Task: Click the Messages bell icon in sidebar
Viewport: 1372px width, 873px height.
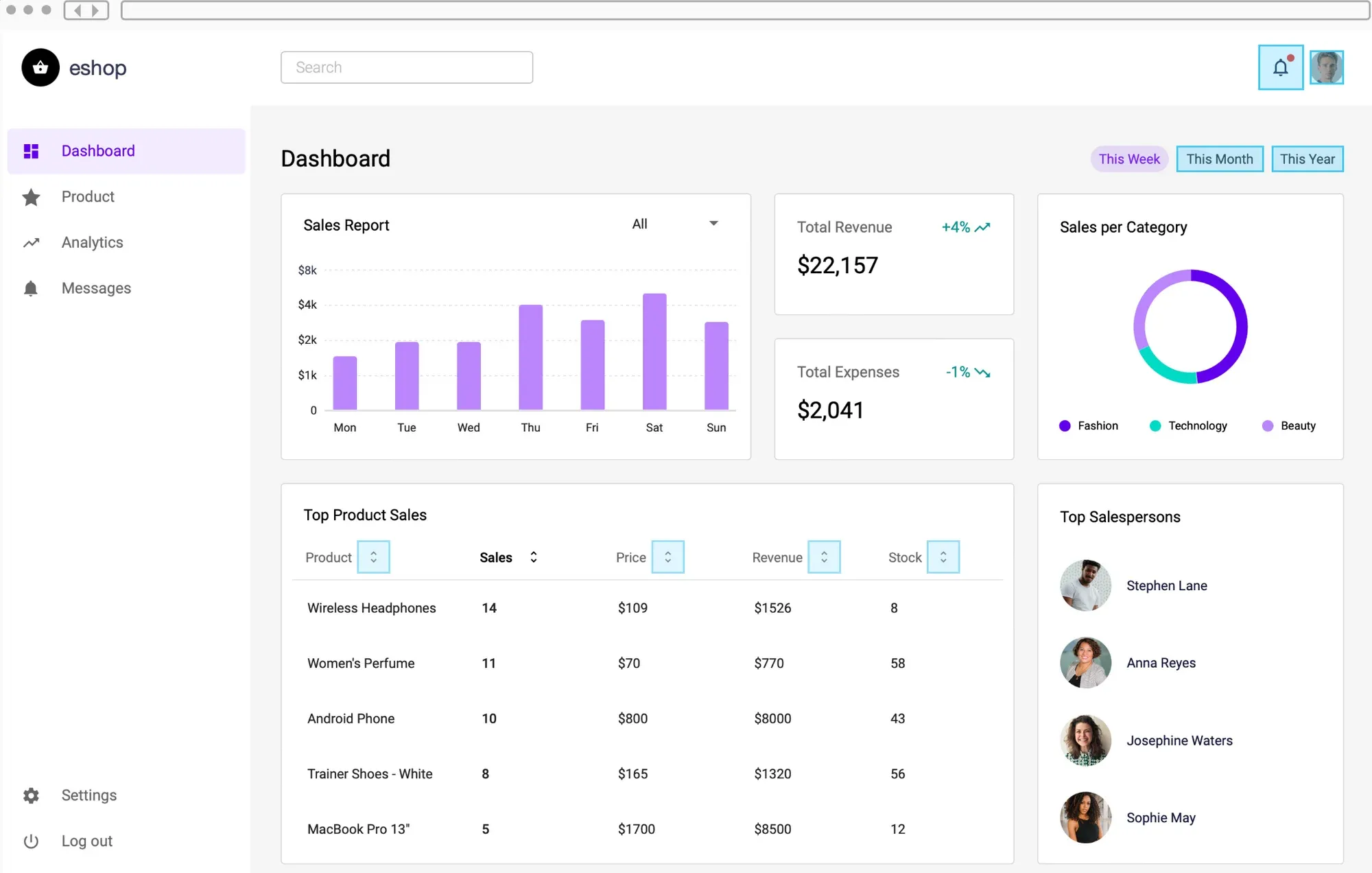Action: tap(31, 288)
